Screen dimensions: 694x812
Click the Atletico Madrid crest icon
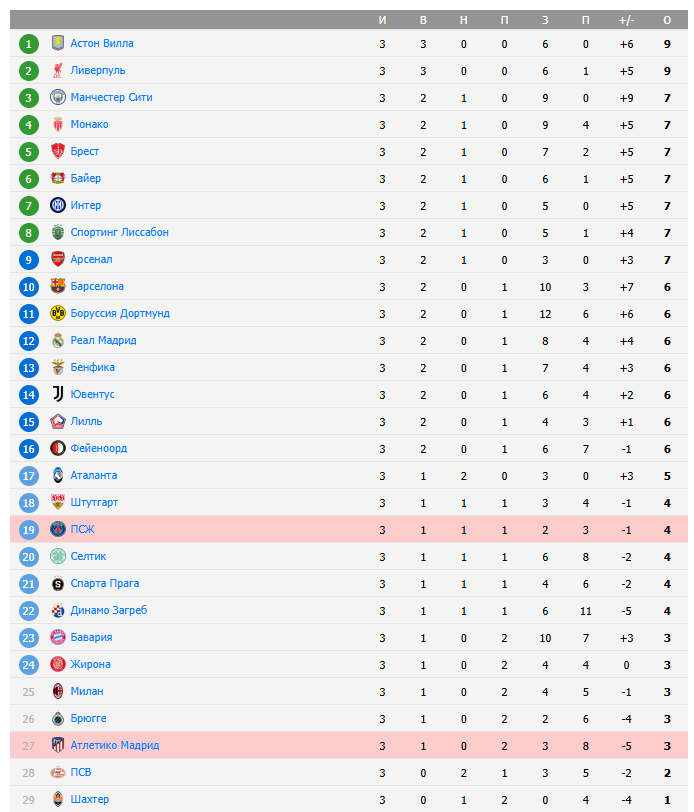pyautogui.click(x=58, y=745)
